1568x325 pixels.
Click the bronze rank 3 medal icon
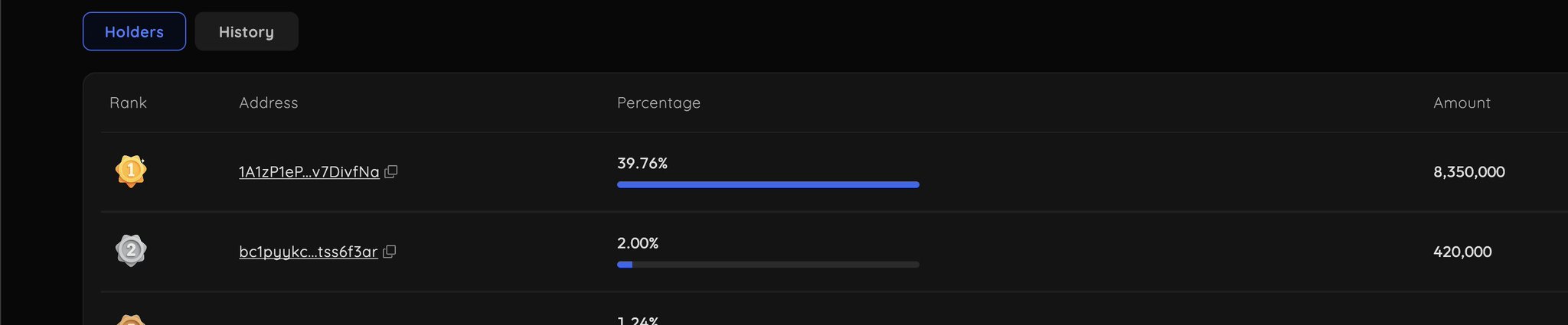[x=131, y=320]
